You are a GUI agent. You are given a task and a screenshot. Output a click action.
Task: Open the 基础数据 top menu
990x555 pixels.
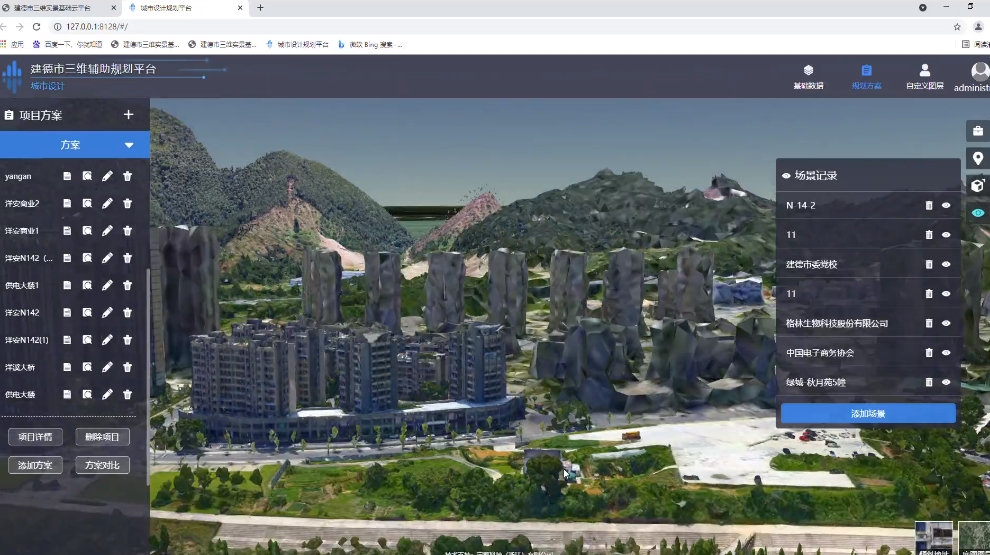point(808,76)
